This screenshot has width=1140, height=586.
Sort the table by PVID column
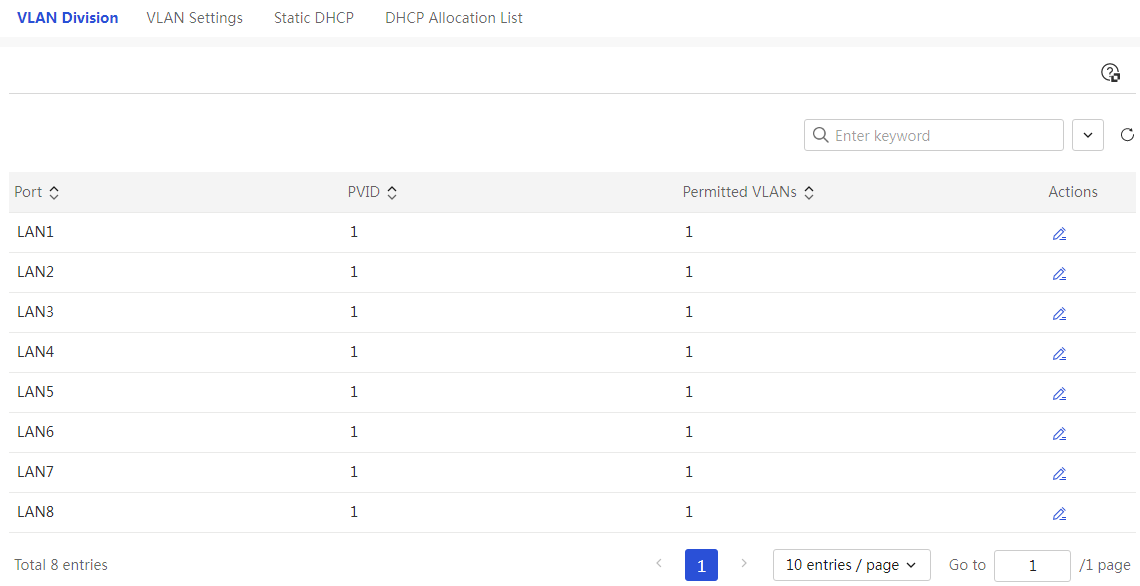click(x=392, y=193)
